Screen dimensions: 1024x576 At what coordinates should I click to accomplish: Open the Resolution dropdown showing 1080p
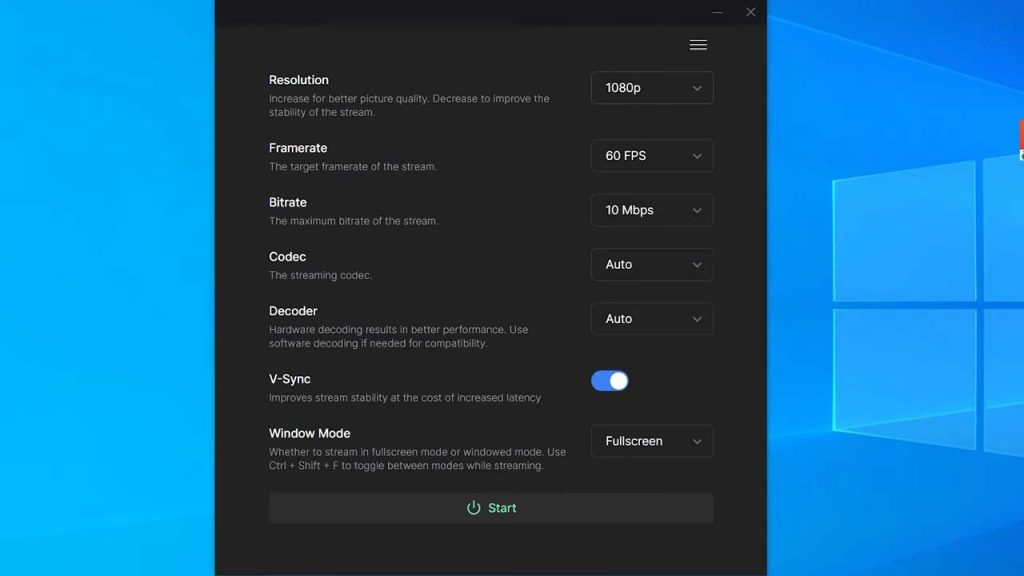point(652,88)
